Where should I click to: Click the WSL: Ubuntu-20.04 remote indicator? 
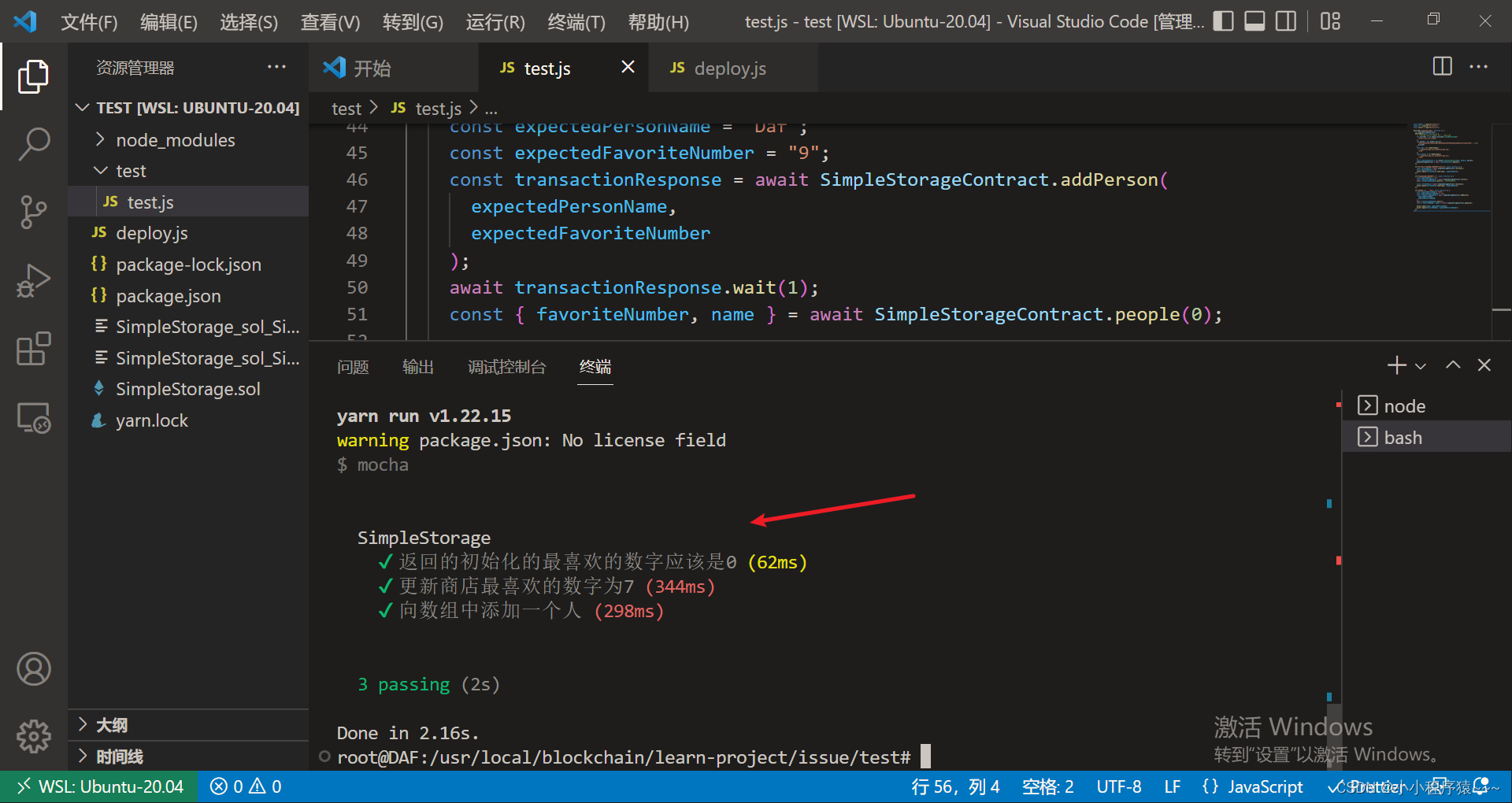coord(100,786)
